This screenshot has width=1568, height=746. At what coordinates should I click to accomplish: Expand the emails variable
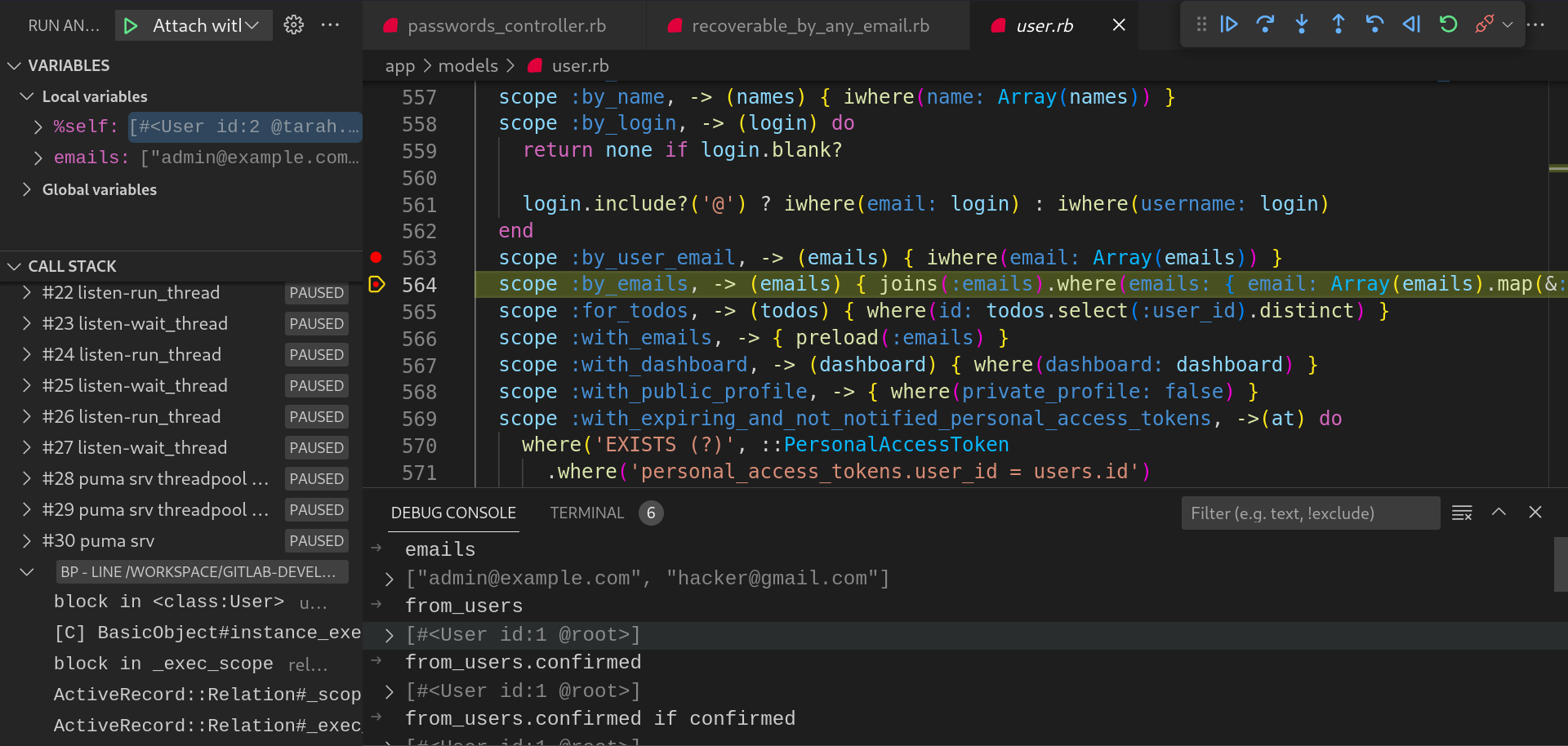click(38, 158)
